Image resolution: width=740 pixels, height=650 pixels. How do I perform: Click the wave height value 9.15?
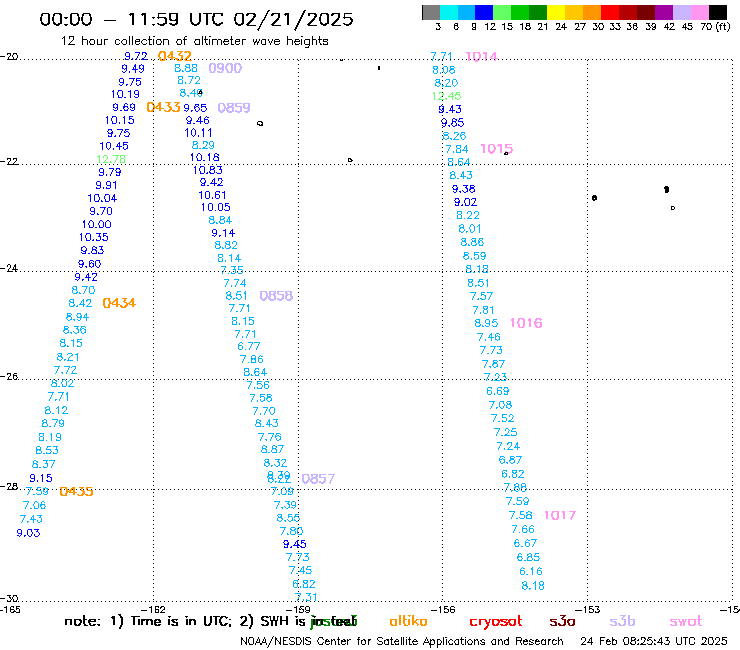pos(41,478)
